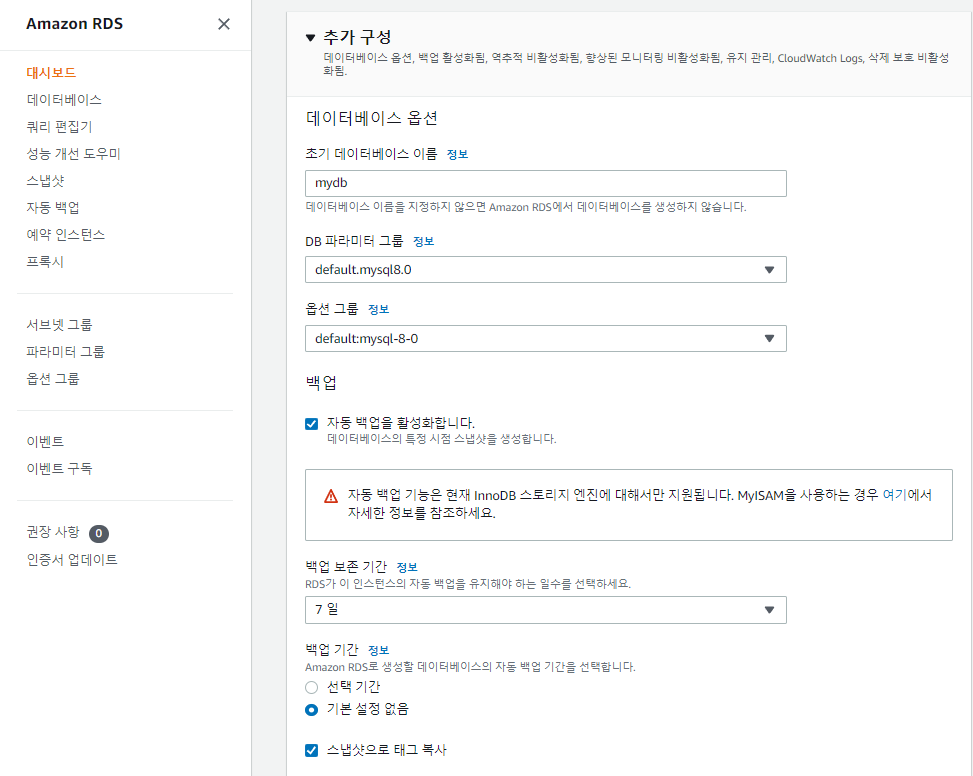Open 인증서 업데이트 in sidebar
This screenshot has width=973, height=776.
72,560
